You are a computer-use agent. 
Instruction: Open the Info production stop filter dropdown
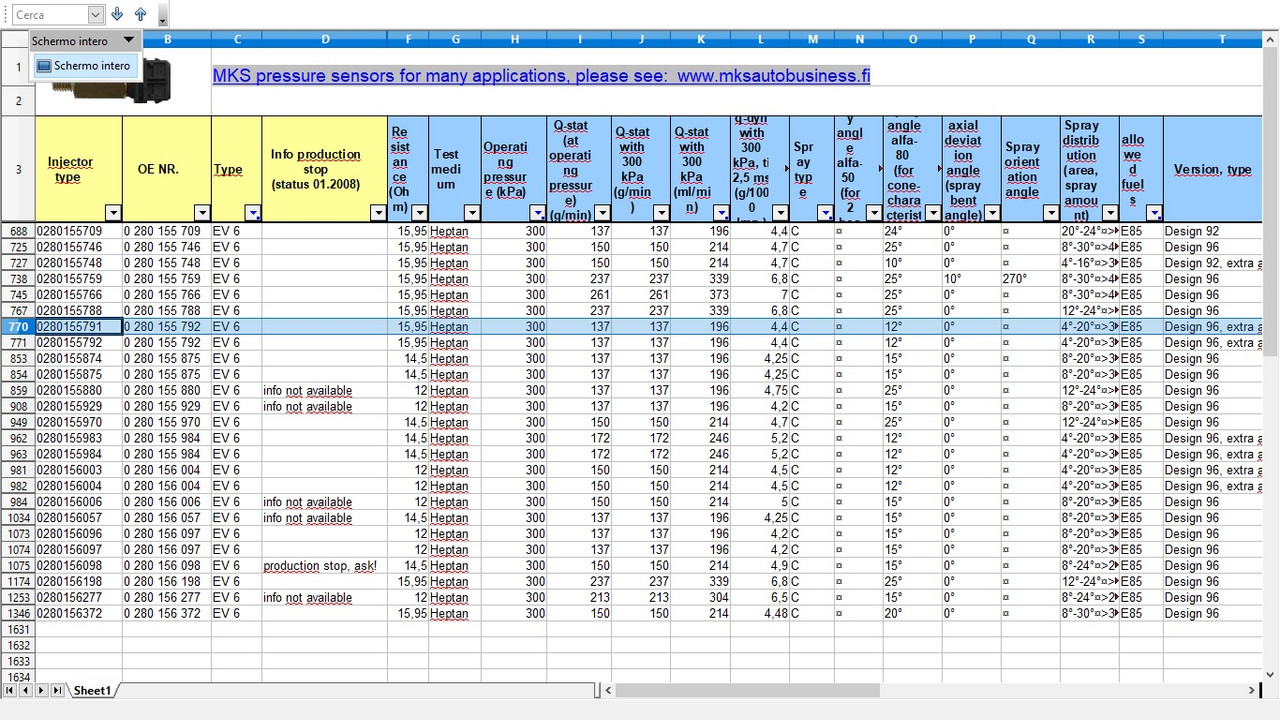click(378, 213)
